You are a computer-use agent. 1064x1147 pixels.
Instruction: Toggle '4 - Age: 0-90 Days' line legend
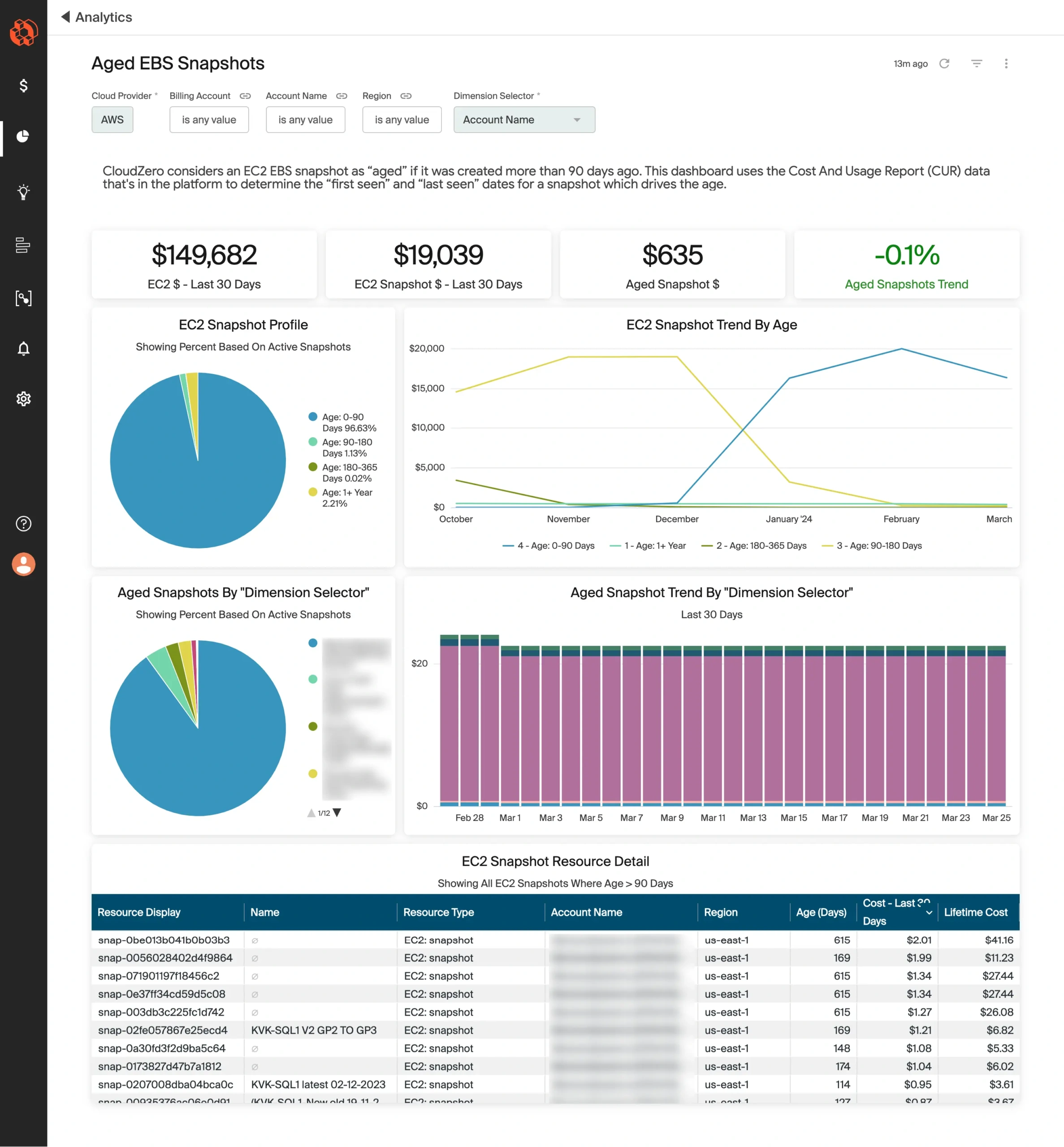[x=548, y=546]
